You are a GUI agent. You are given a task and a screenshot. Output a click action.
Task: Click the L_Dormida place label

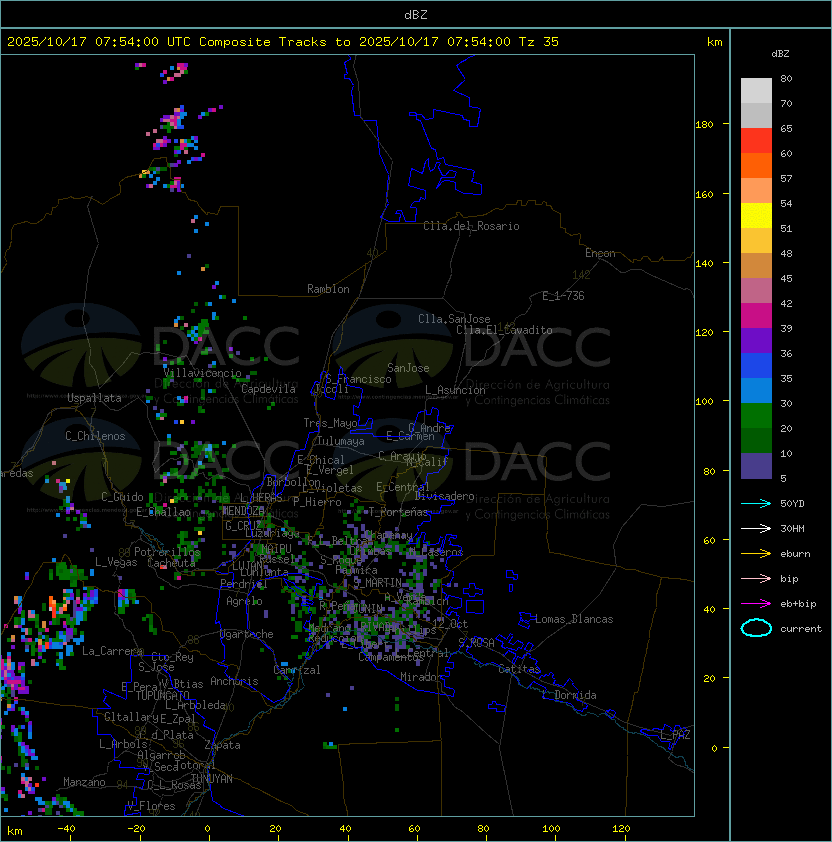[569, 695]
